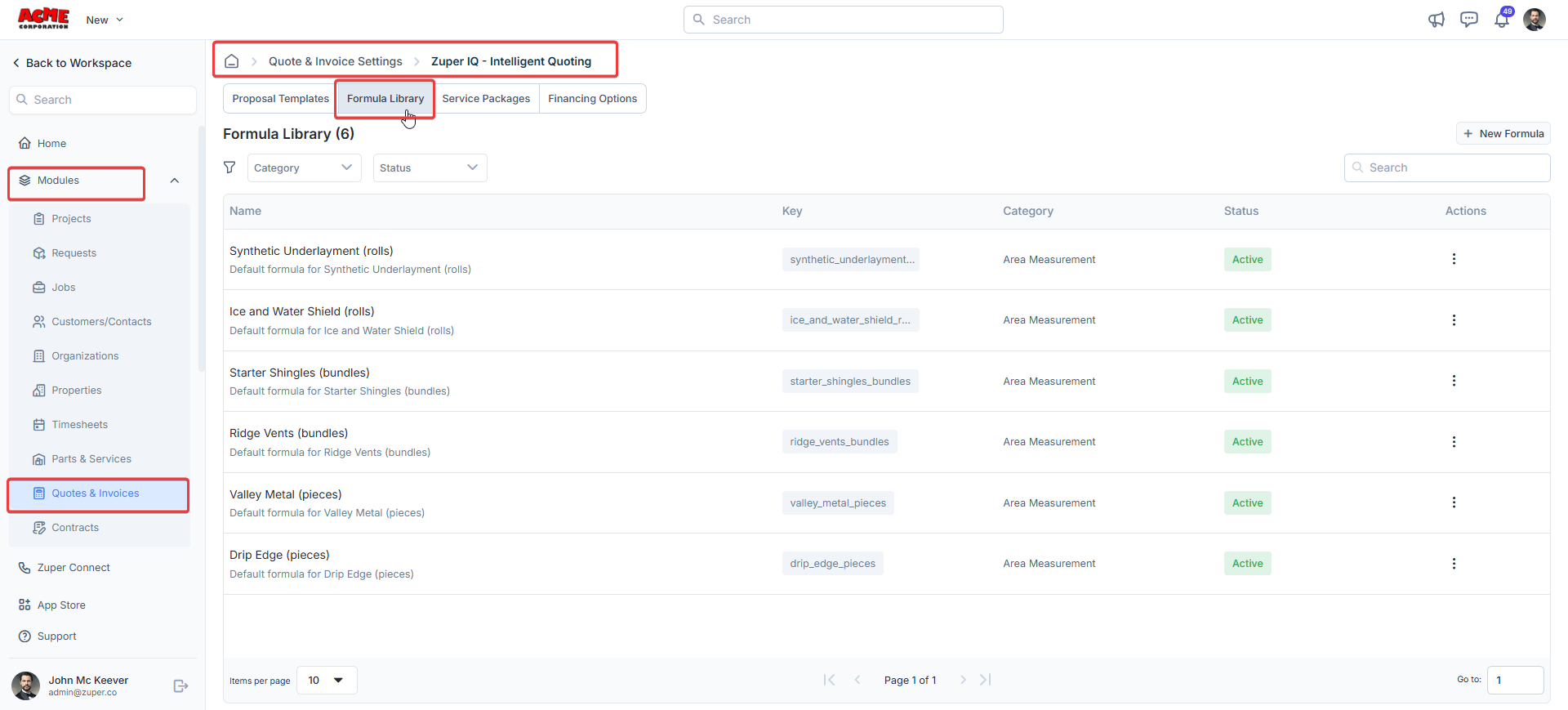1568x710 pixels.
Task: Switch to the Financing Options tab
Action: point(593,99)
